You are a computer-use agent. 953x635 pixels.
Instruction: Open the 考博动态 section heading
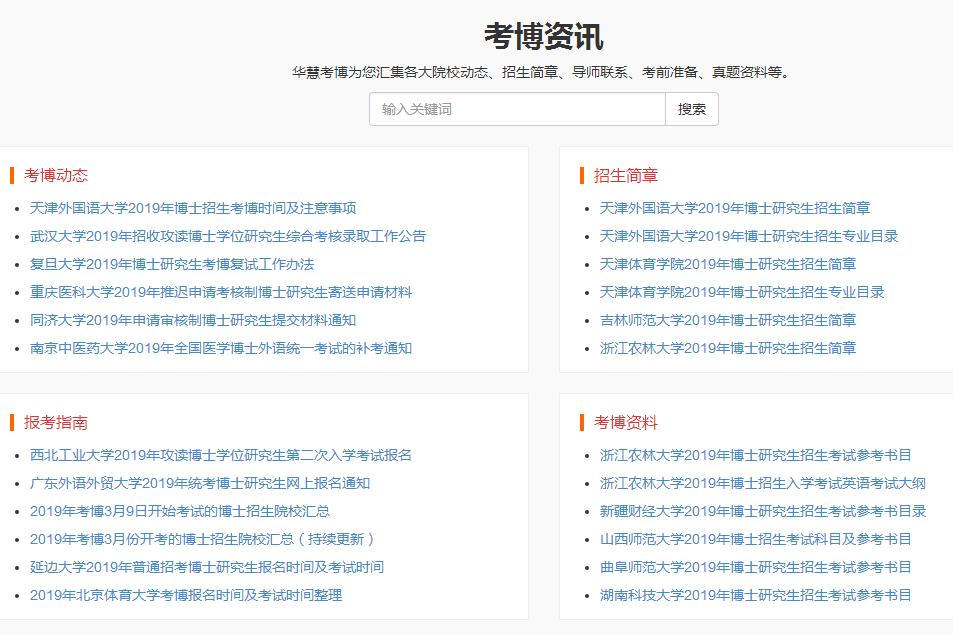56,176
